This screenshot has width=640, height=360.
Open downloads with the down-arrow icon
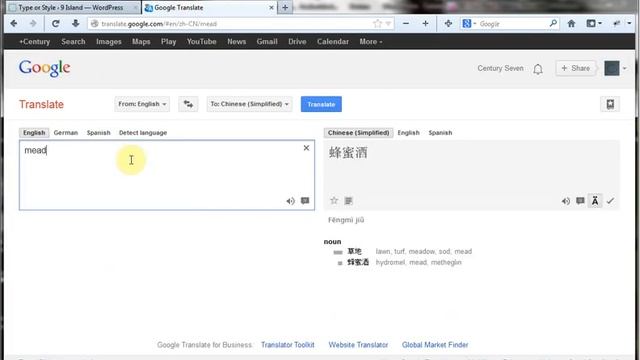[76, 24]
